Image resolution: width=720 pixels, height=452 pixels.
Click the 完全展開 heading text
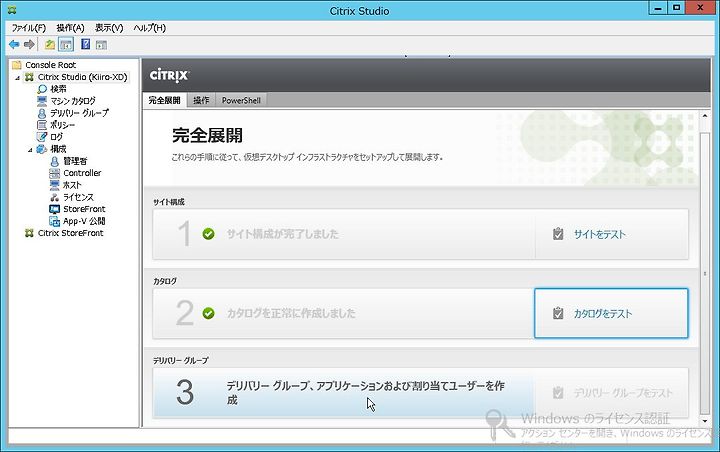click(x=207, y=136)
